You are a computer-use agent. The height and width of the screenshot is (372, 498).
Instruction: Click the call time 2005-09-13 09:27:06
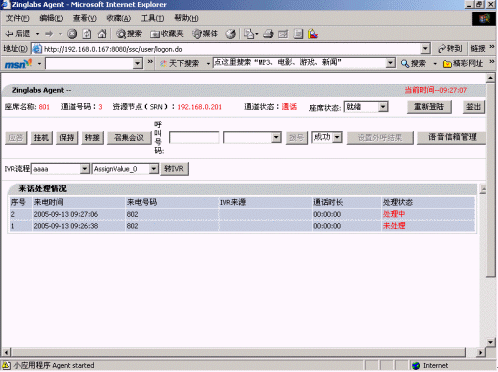[66, 214]
